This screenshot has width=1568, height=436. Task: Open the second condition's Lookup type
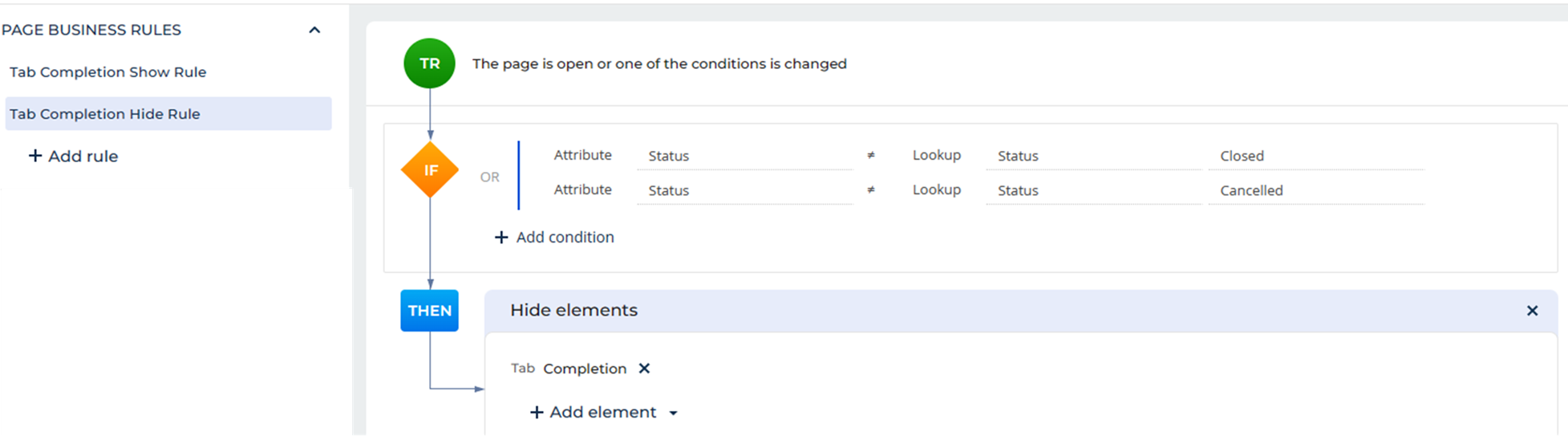click(x=936, y=189)
